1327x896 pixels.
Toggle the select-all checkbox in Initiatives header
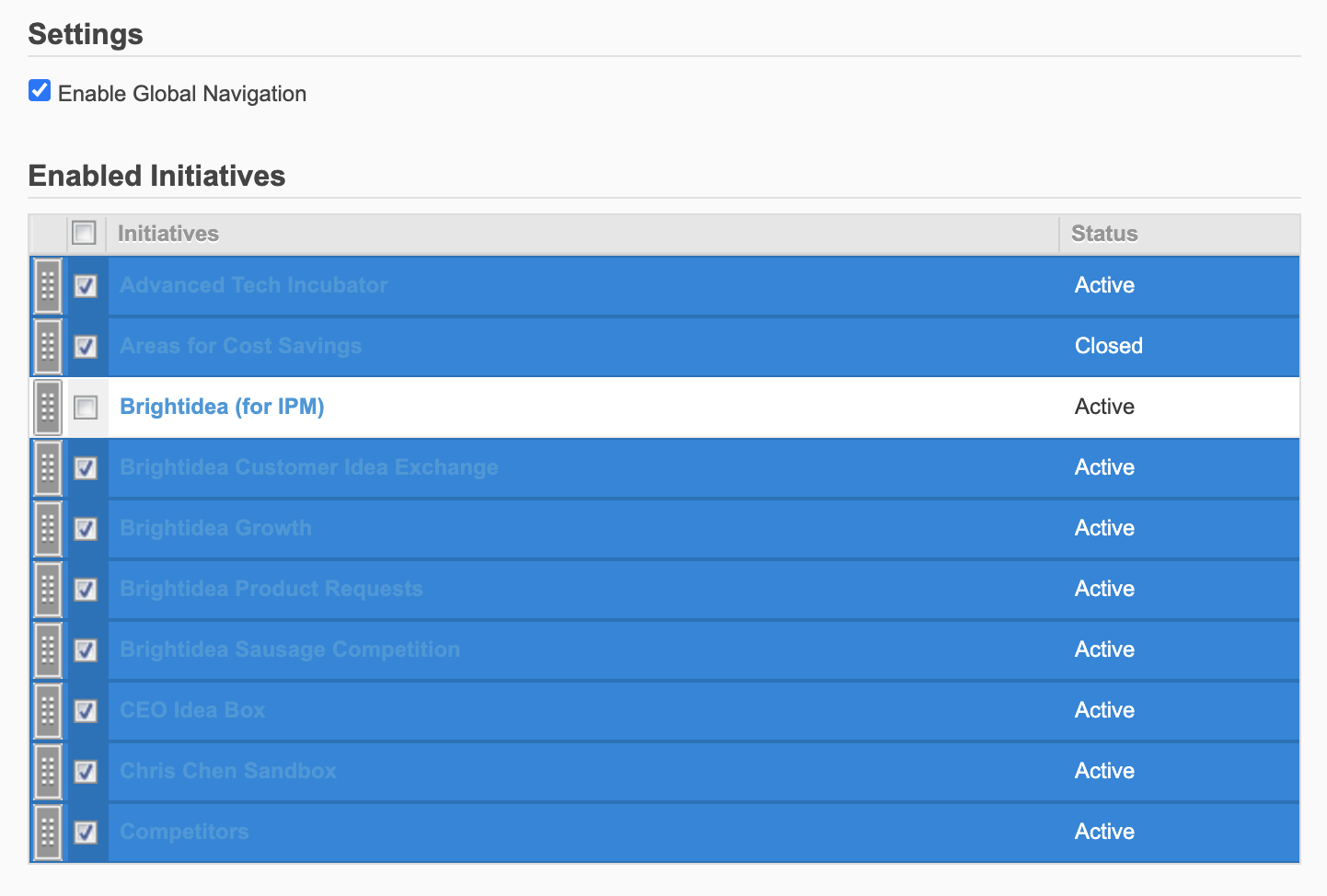[84, 233]
